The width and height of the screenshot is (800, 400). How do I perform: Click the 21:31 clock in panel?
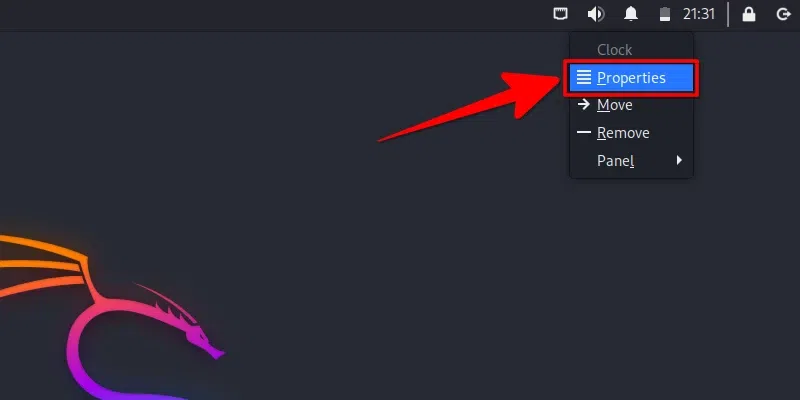click(x=698, y=14)
